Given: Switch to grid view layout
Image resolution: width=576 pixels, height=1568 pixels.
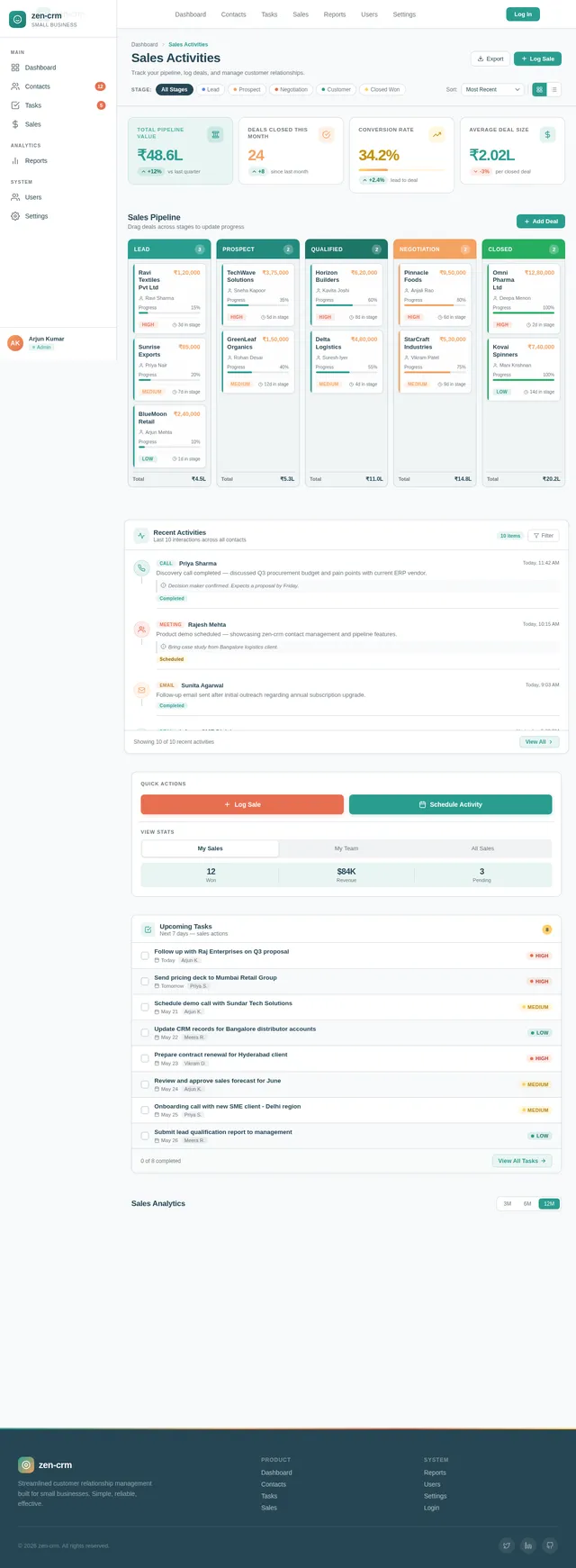Looking at the screenshot, I should (x=539, y=89).
